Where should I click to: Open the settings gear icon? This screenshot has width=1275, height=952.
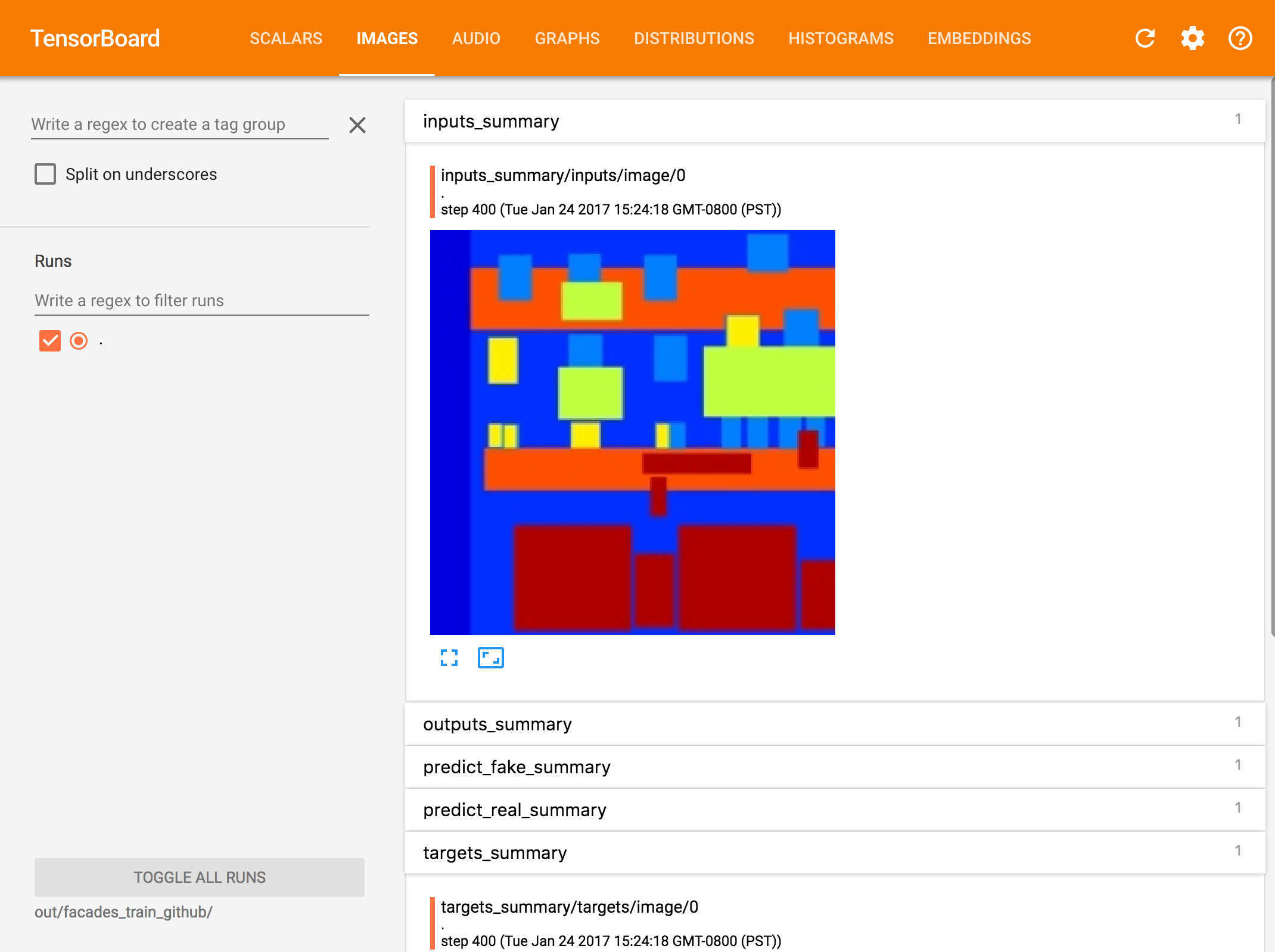1192,39
